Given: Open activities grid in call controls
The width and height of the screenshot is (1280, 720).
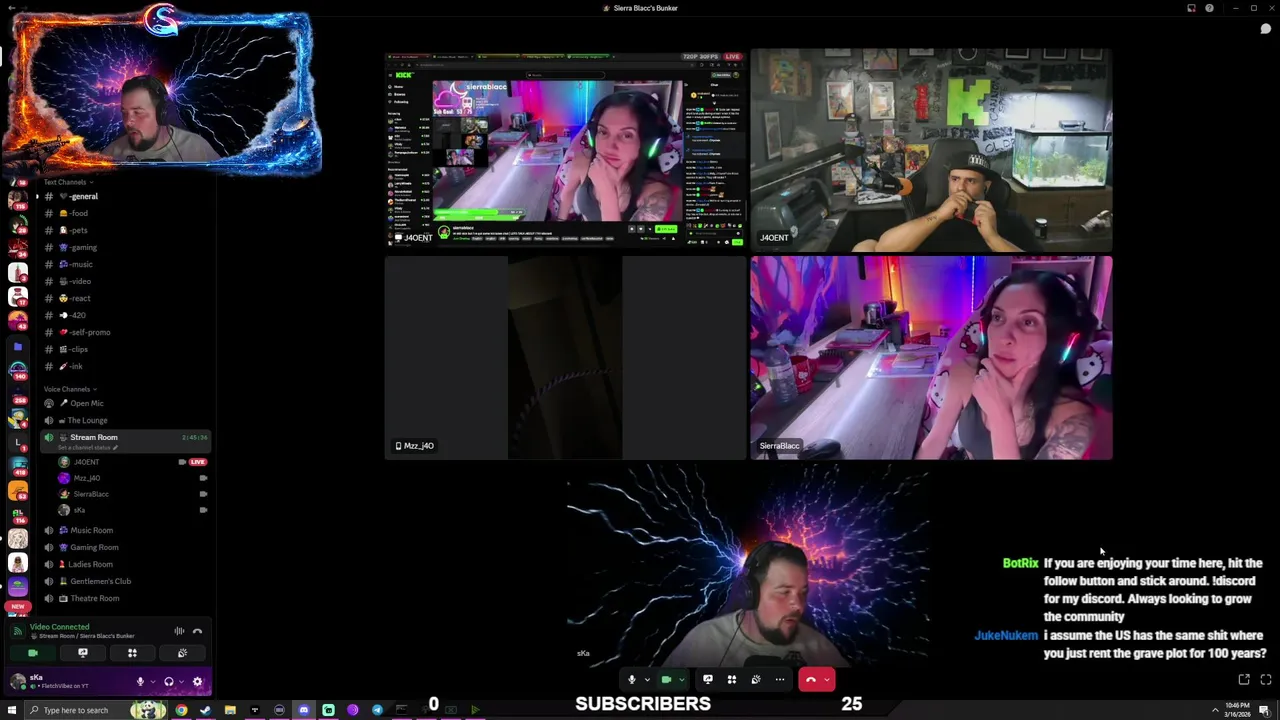Looking at the screenshot, I should 731,680.
